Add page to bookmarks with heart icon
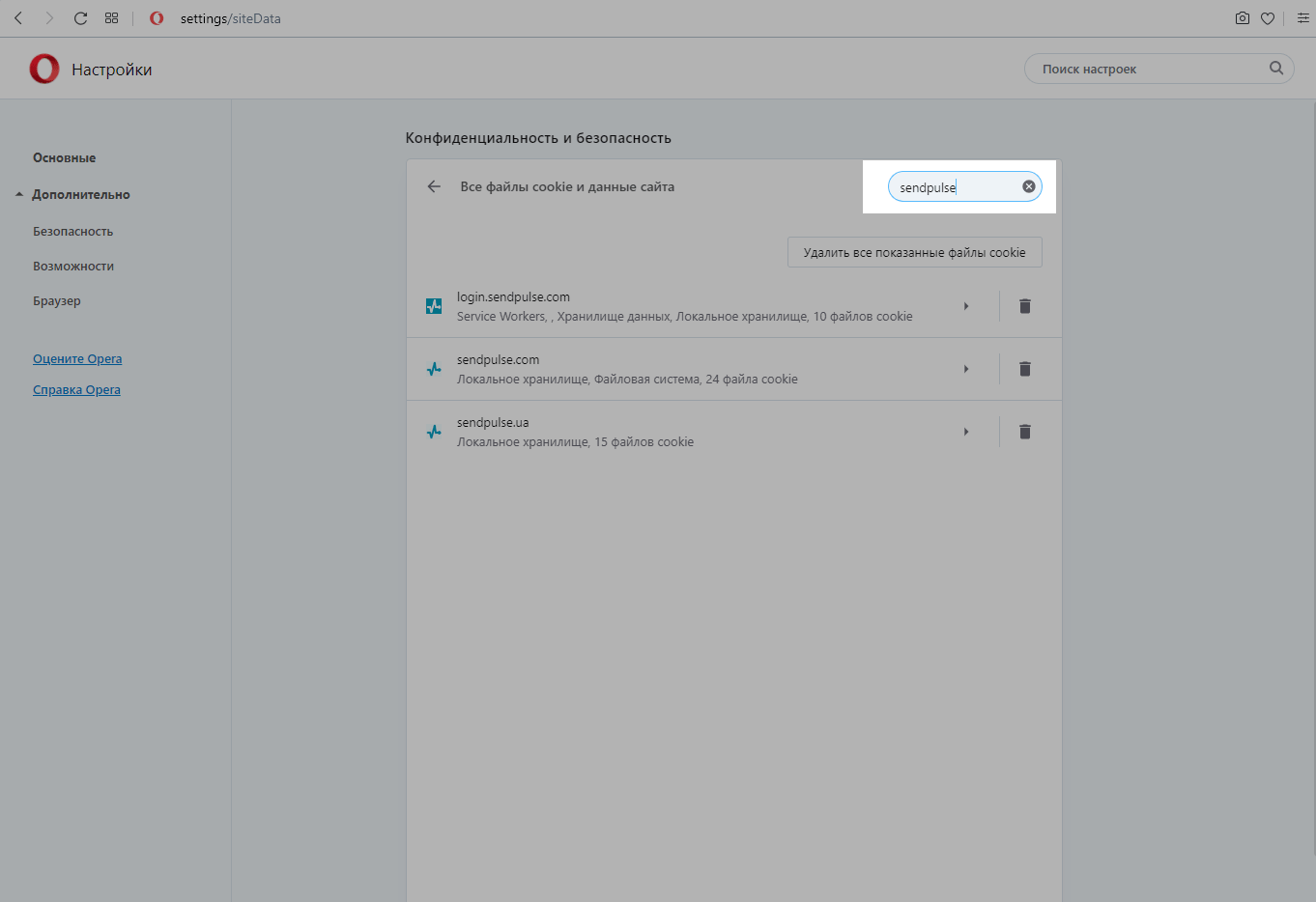The width and height of the screenshot is (1316, 902). [x=1268, y=18]
